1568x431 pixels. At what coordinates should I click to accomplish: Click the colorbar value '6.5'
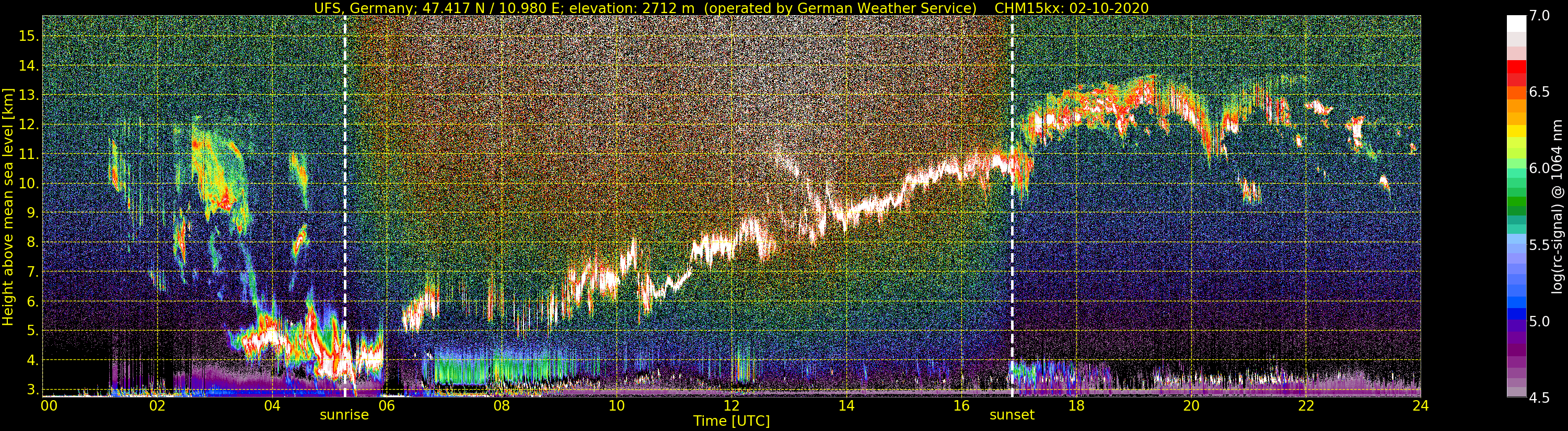[x=1539, y=92]
